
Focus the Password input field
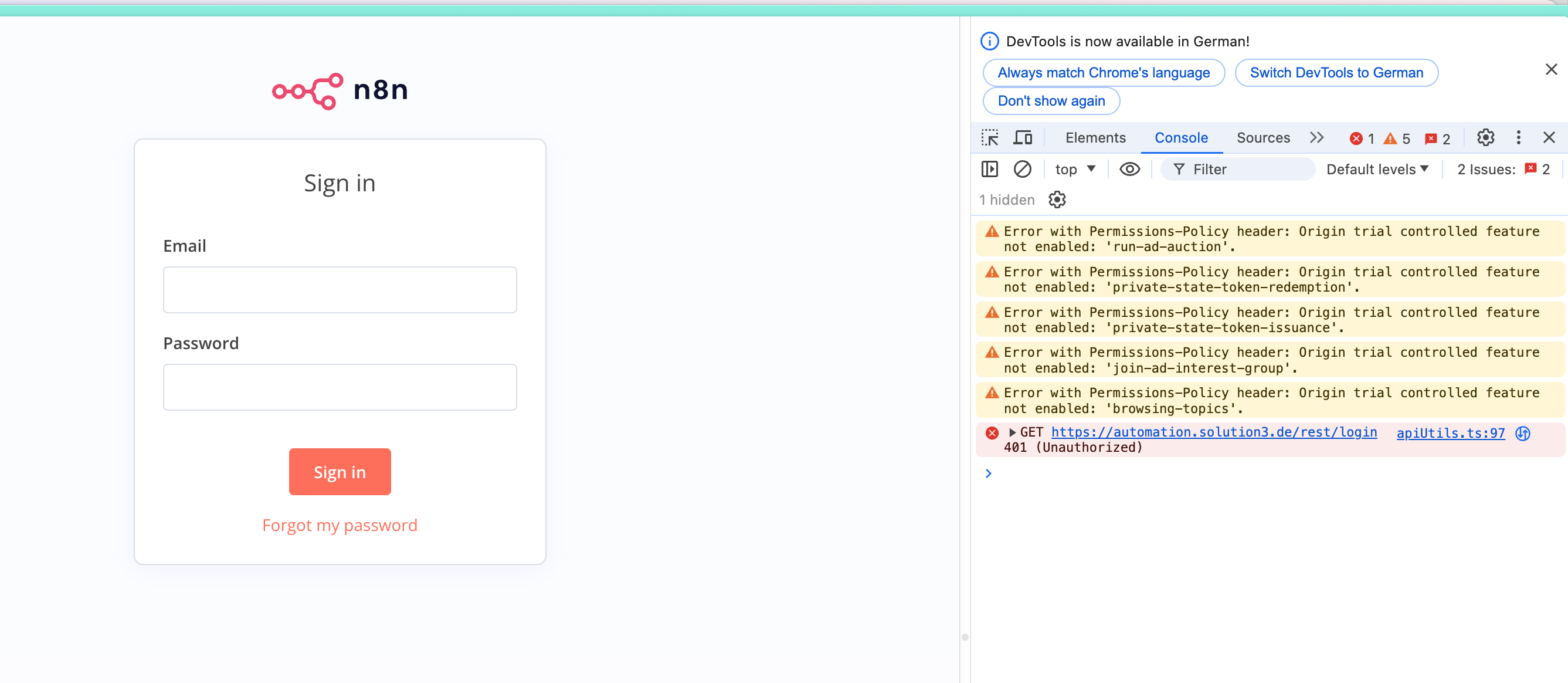point(340,387)
